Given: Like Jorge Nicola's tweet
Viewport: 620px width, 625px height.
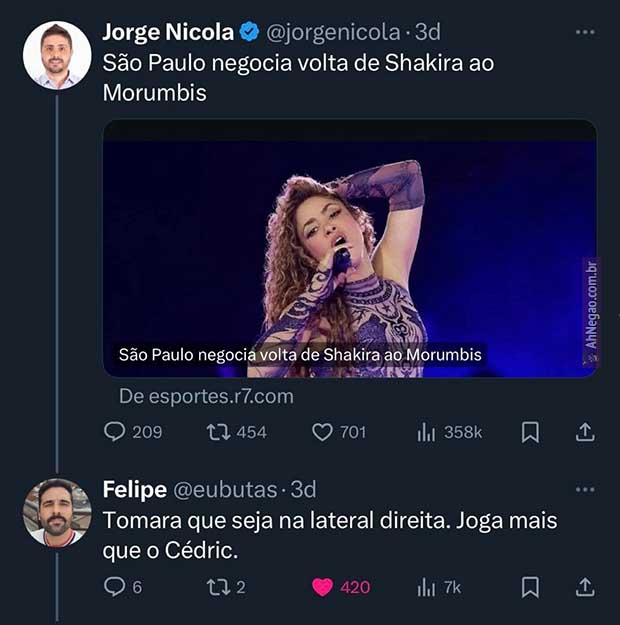Looking at the screenshot, I should (322, 432).
